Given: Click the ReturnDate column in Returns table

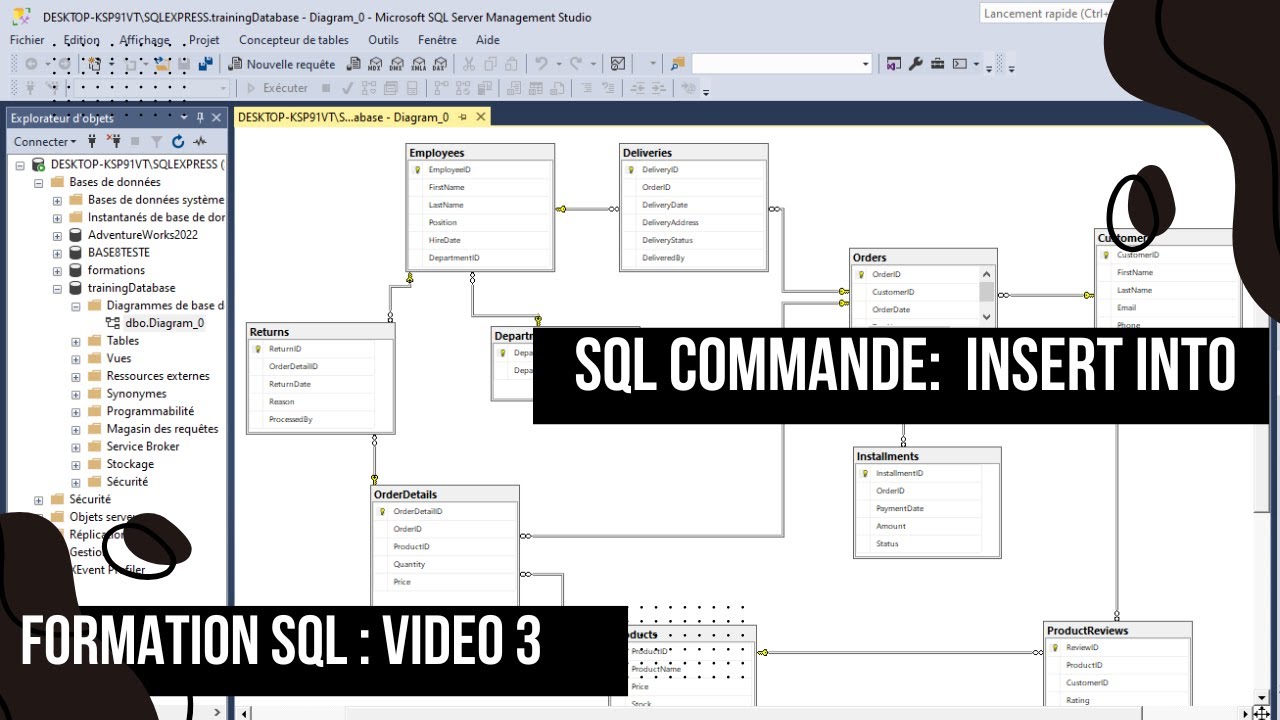Looking at the screenshot, I should click(289, 384).
